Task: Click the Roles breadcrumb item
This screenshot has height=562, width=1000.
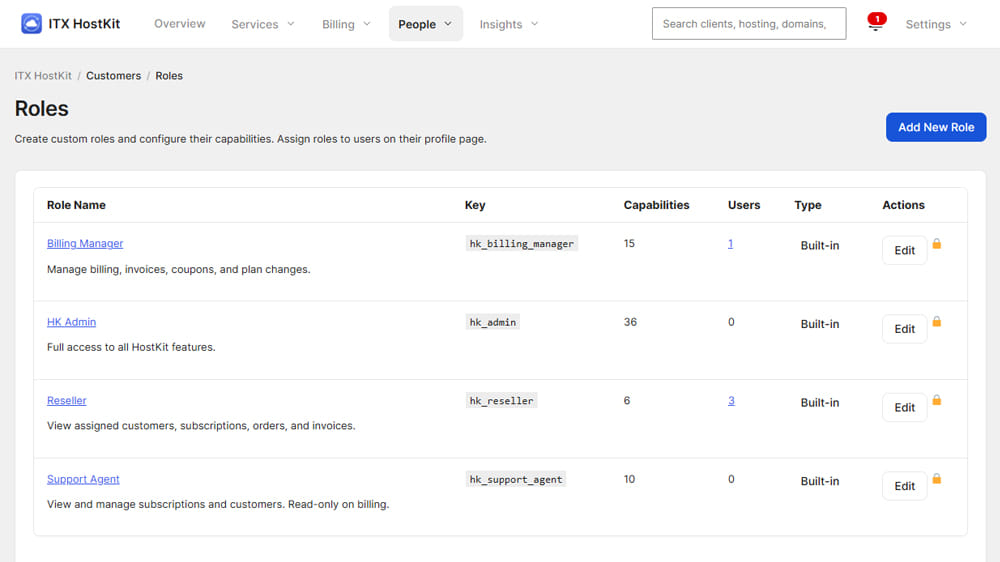Action: (x=169, y=75)
